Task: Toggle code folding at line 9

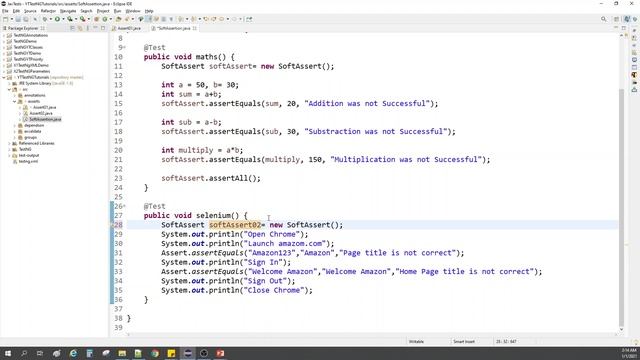Action: [x=124, y=47]
